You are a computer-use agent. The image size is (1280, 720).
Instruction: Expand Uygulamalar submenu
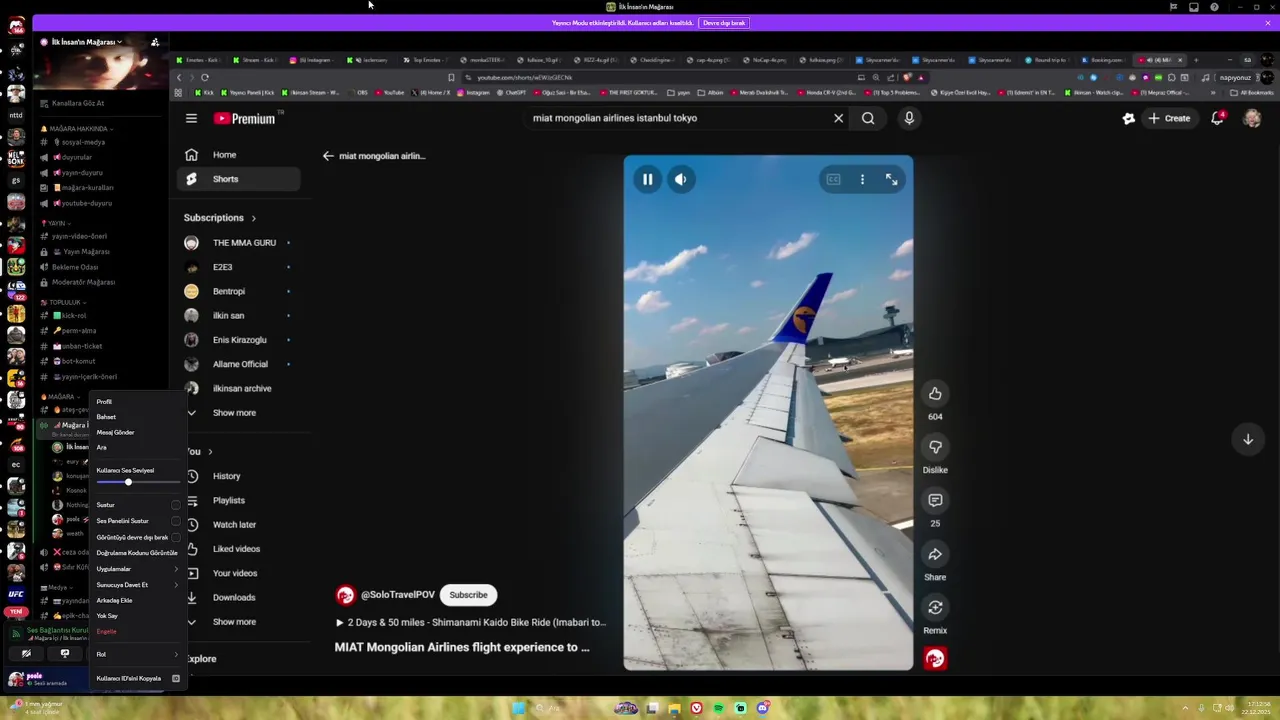[137, 569]
